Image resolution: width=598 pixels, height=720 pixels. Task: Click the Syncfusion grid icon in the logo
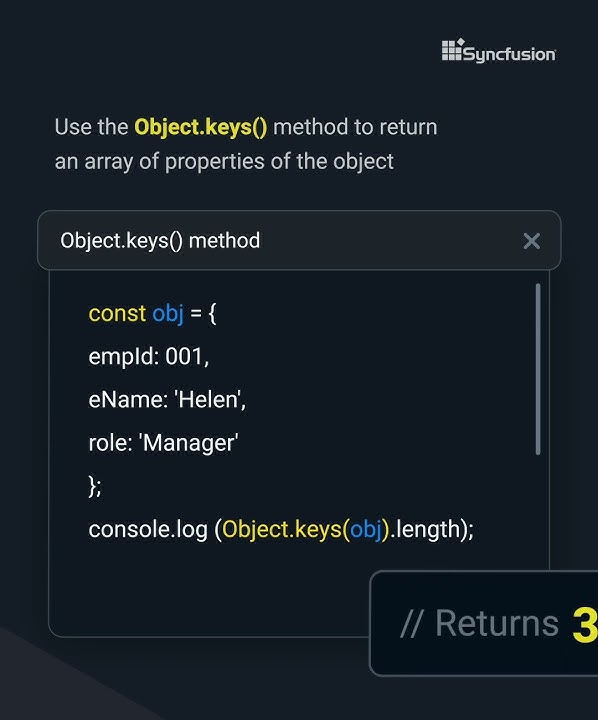click(x=452, y=50)
